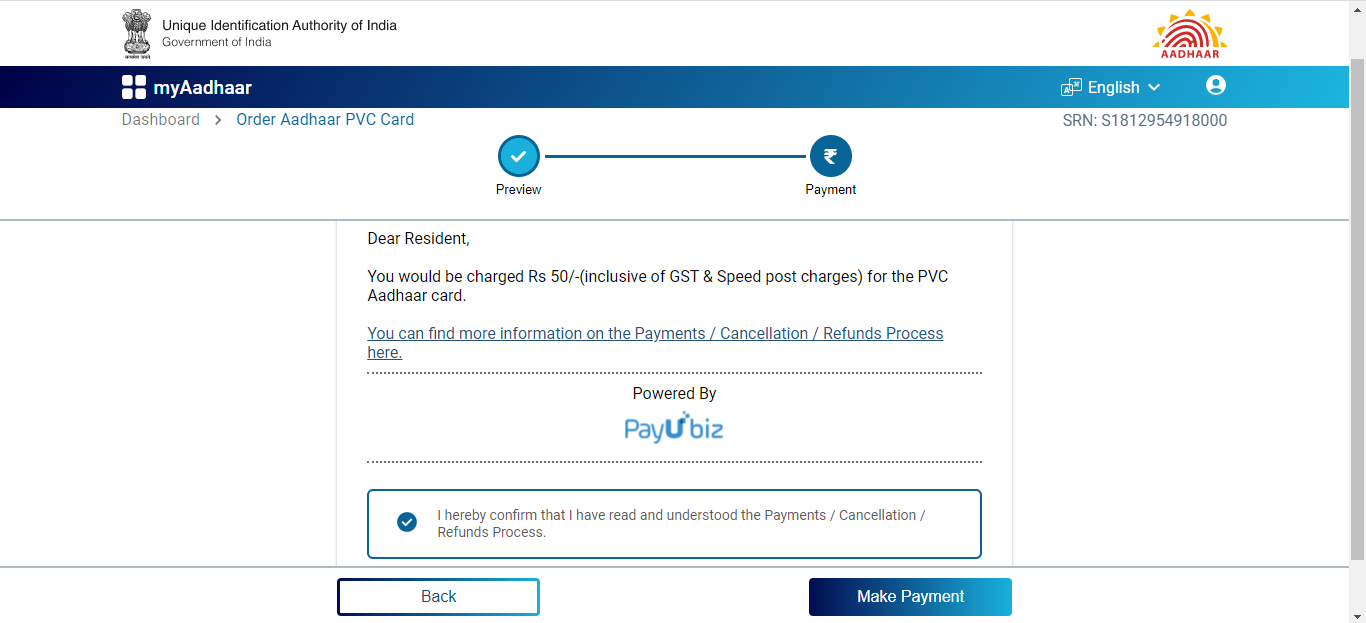Go to the Dashboard breadcrumb

161,120
